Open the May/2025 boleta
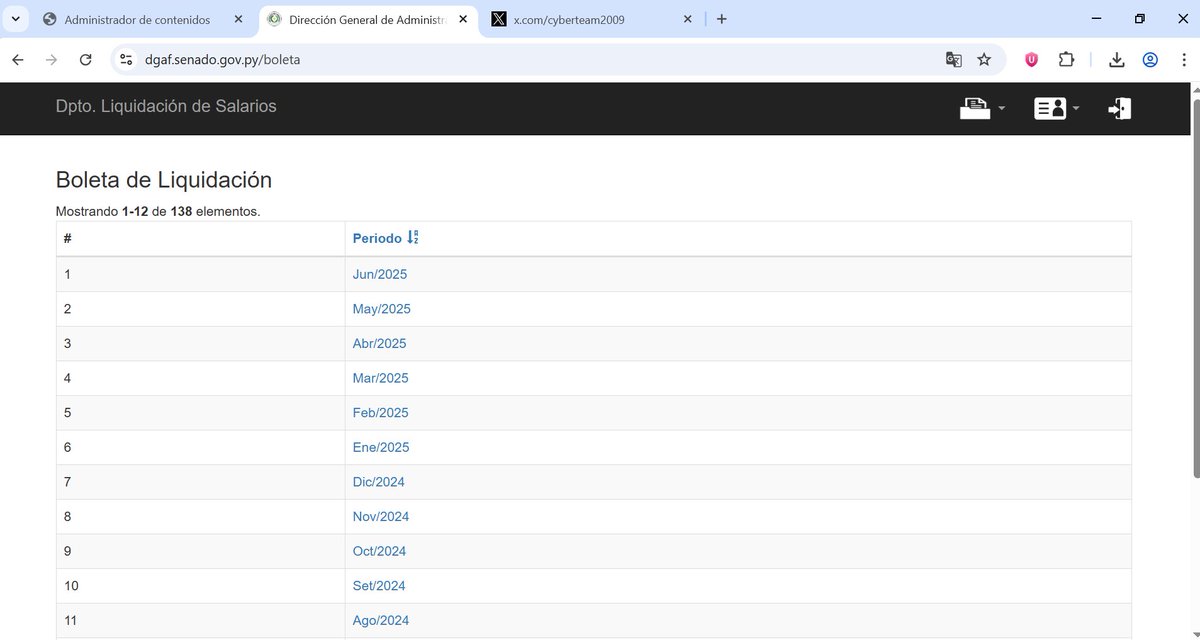This screenshot has width=1200, height=640. tap(382, 309)
